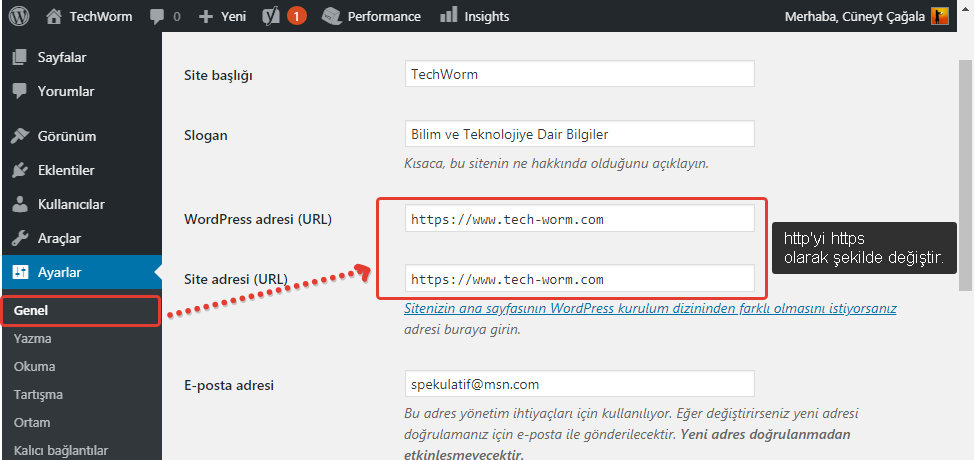Click the Yoast SEO icon in admin bar
This screenshot has height=460, width=974.
[x=271, y=16]
